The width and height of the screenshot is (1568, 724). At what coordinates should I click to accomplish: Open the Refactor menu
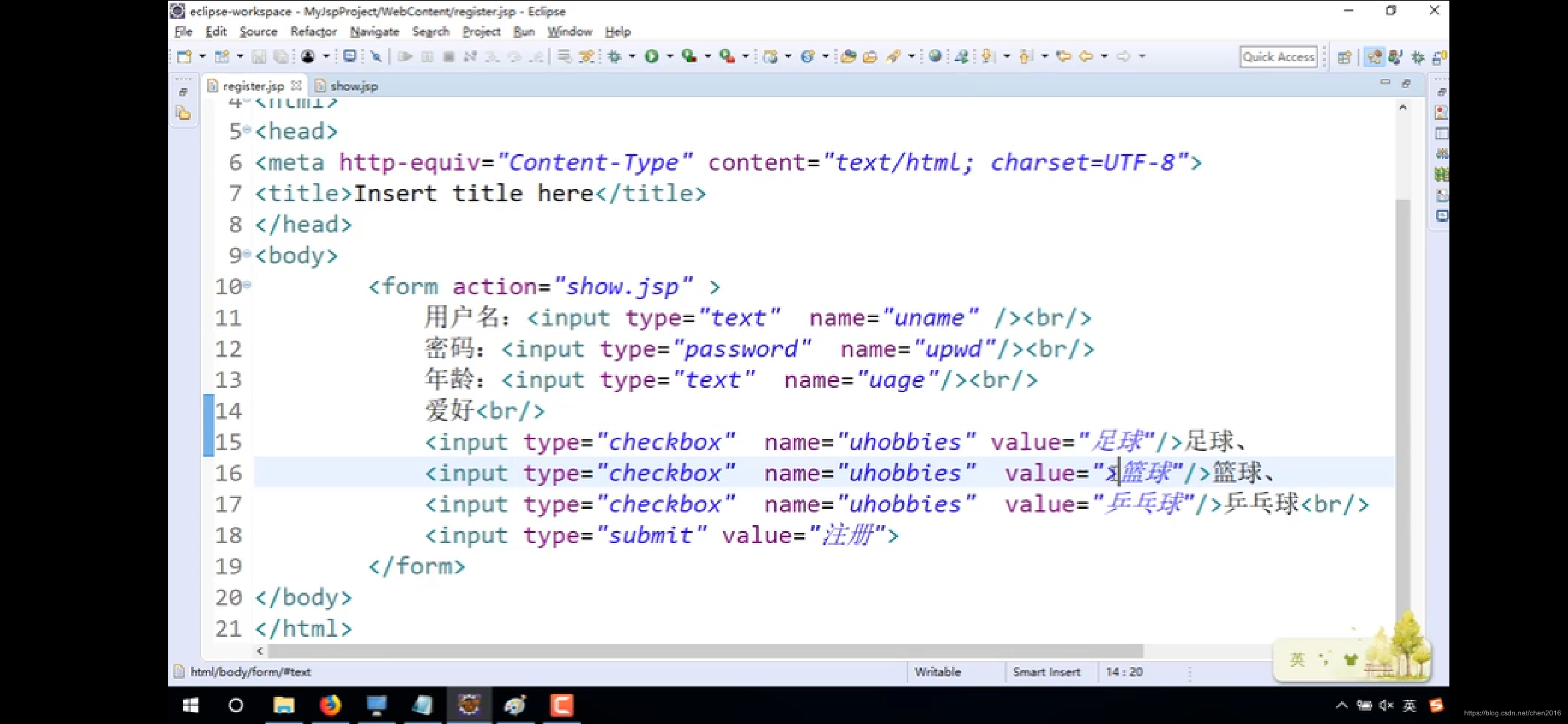(313, 32)
